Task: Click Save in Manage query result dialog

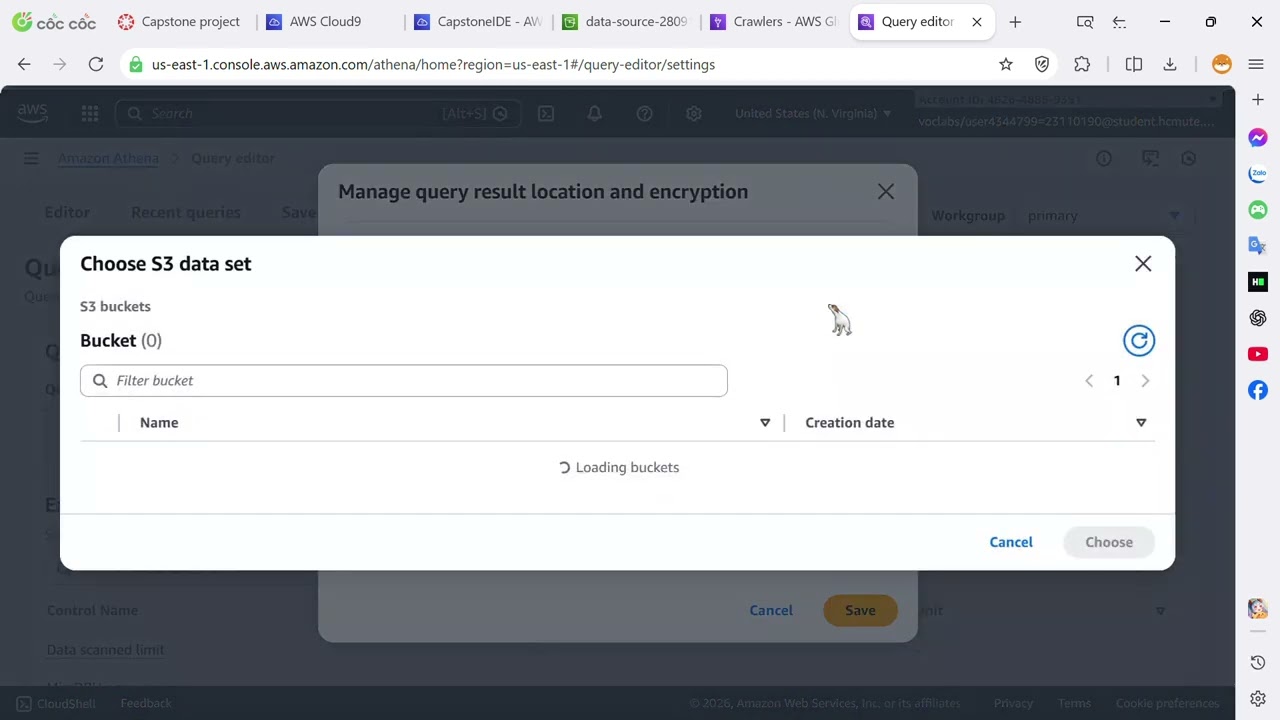Action: point(860,610)
